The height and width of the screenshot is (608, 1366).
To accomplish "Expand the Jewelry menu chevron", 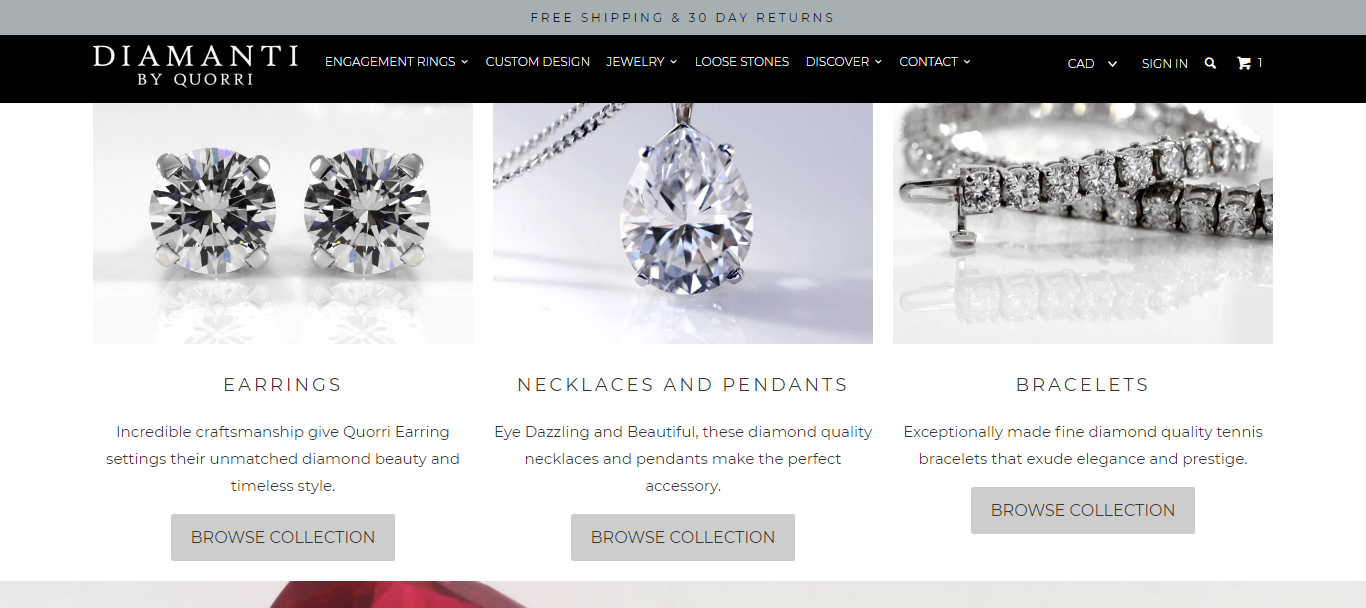I will pyautogui.click(x=673, y=62).
